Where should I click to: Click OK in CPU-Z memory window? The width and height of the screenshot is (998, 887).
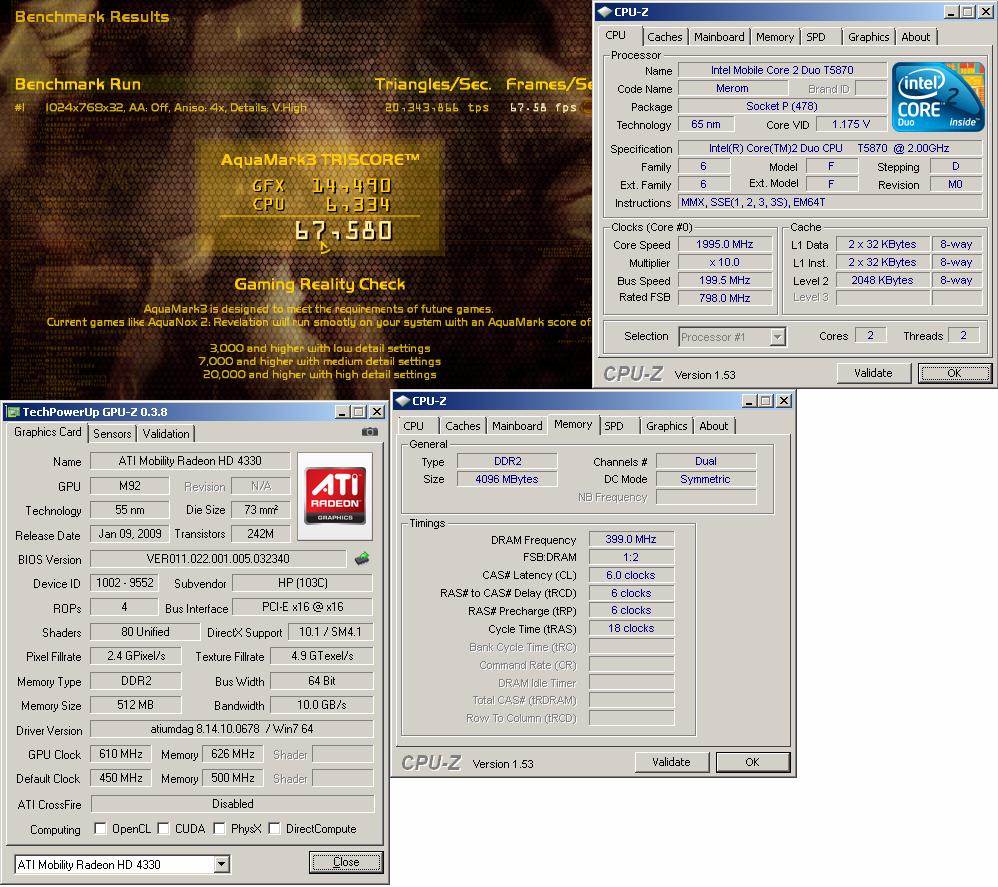click(752, 762)
